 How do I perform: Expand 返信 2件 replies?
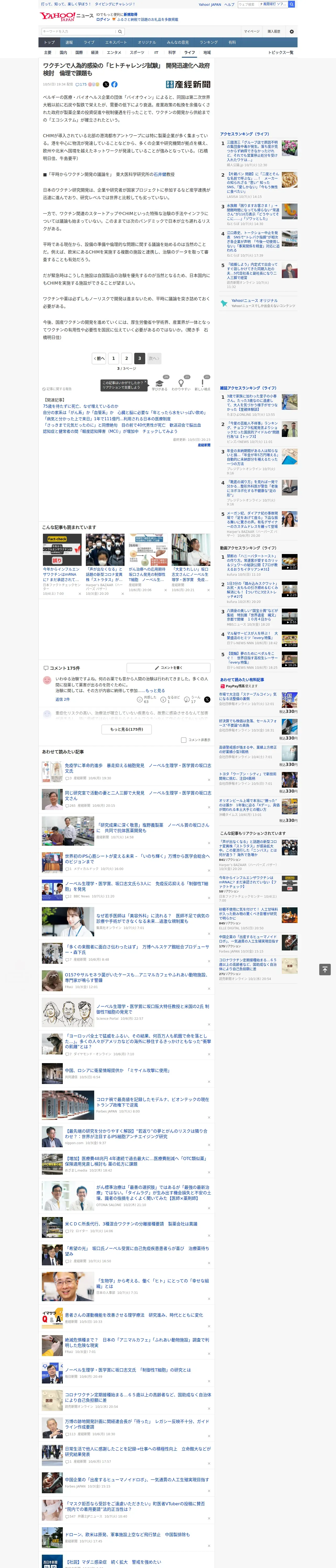click(x=62, y=699)
